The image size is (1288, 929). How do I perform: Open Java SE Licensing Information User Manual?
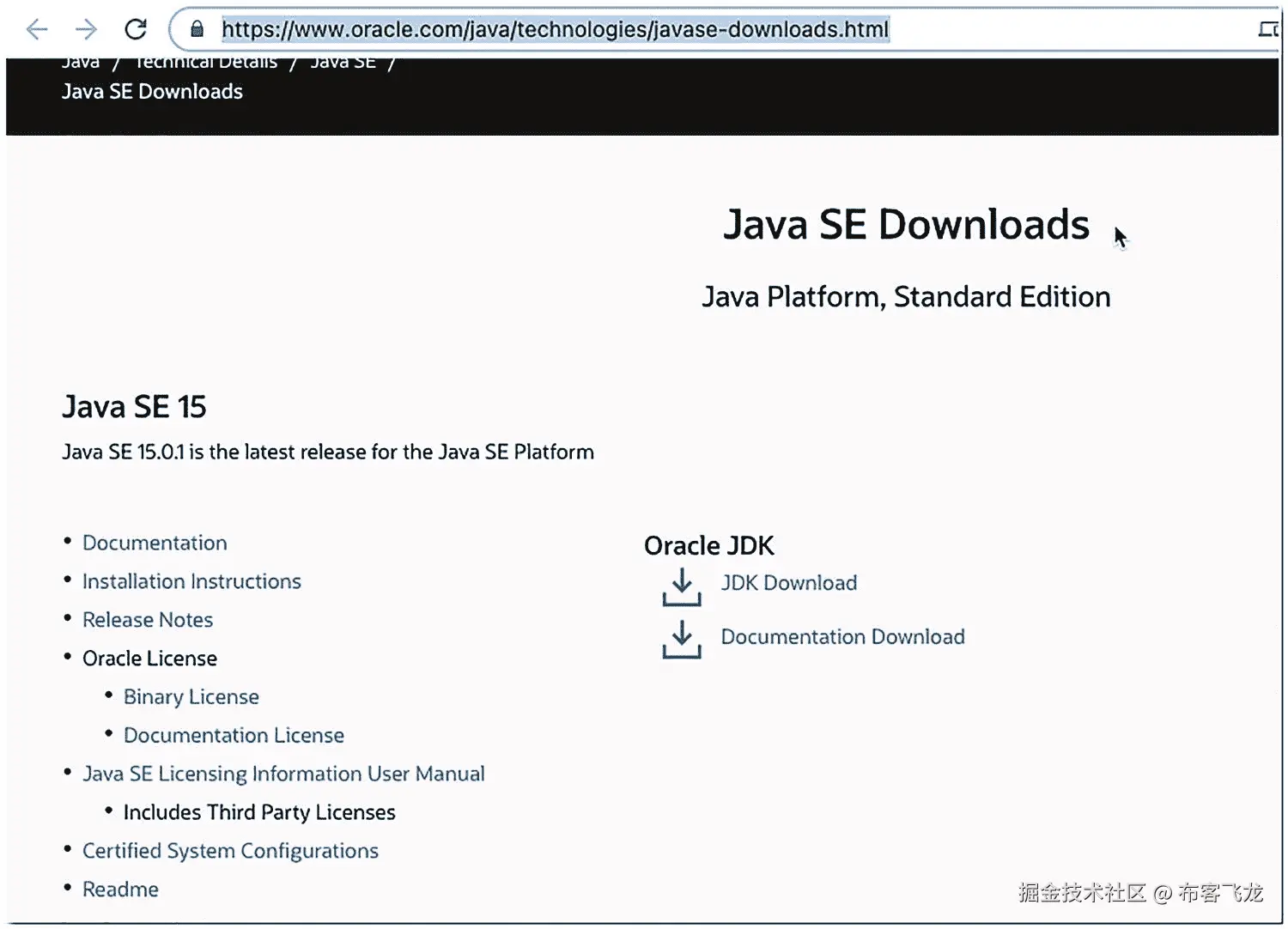pyautogui.click(x=283, y=774)
